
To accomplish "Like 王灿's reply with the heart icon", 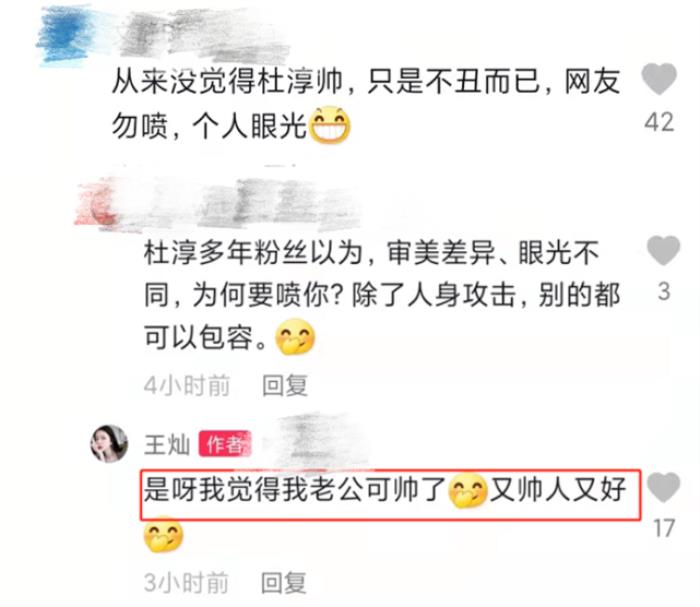I will coord(663,487).
